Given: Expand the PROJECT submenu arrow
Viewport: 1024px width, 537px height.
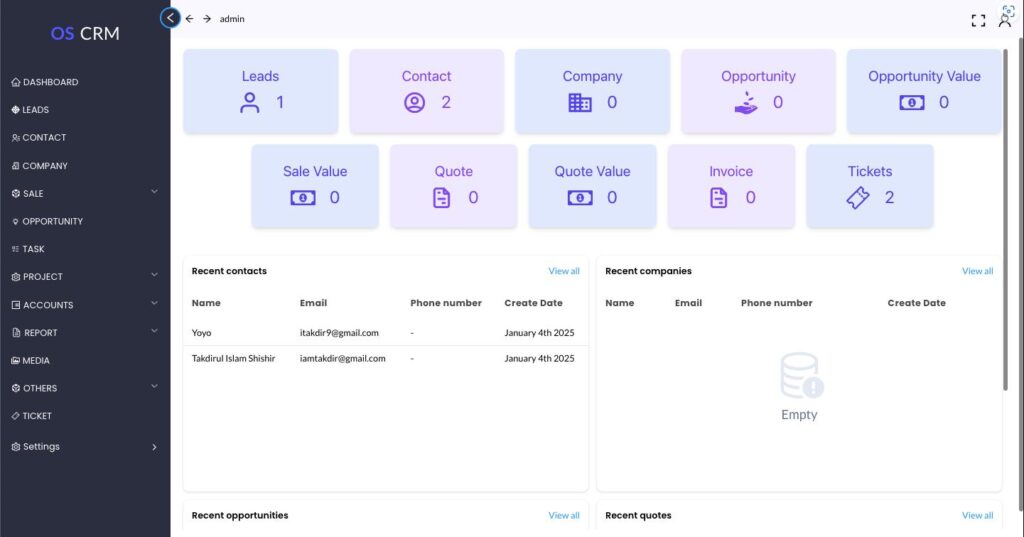Looking at the screenshot, I should (154, 275).
